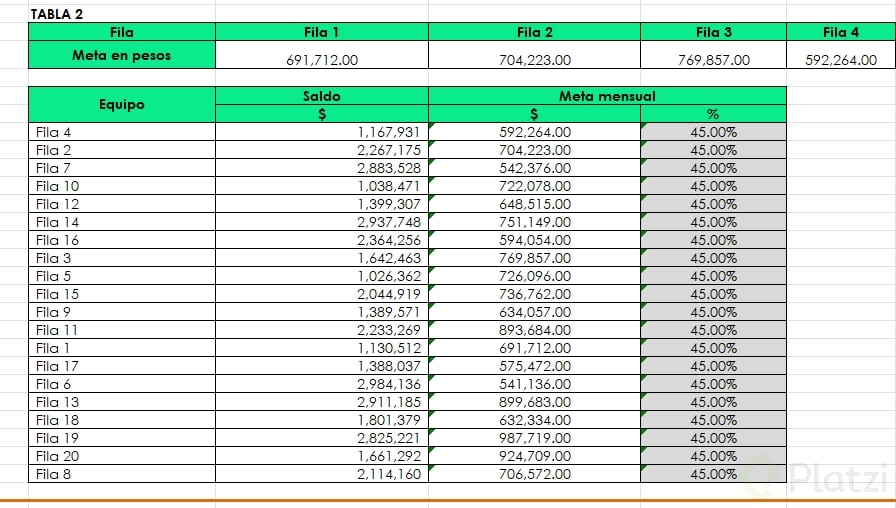Select the '%' subheader cell

tap(713, 114)
